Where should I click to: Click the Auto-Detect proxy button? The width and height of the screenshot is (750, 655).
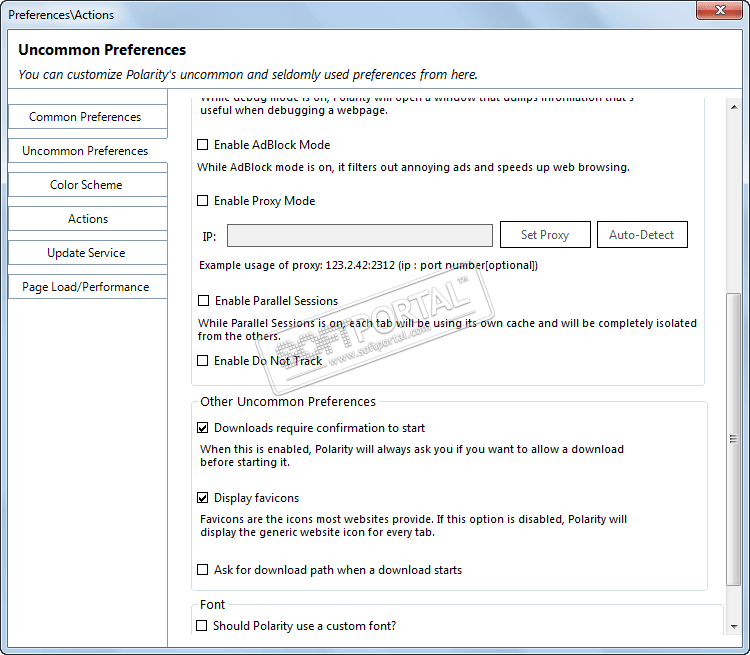642,234
